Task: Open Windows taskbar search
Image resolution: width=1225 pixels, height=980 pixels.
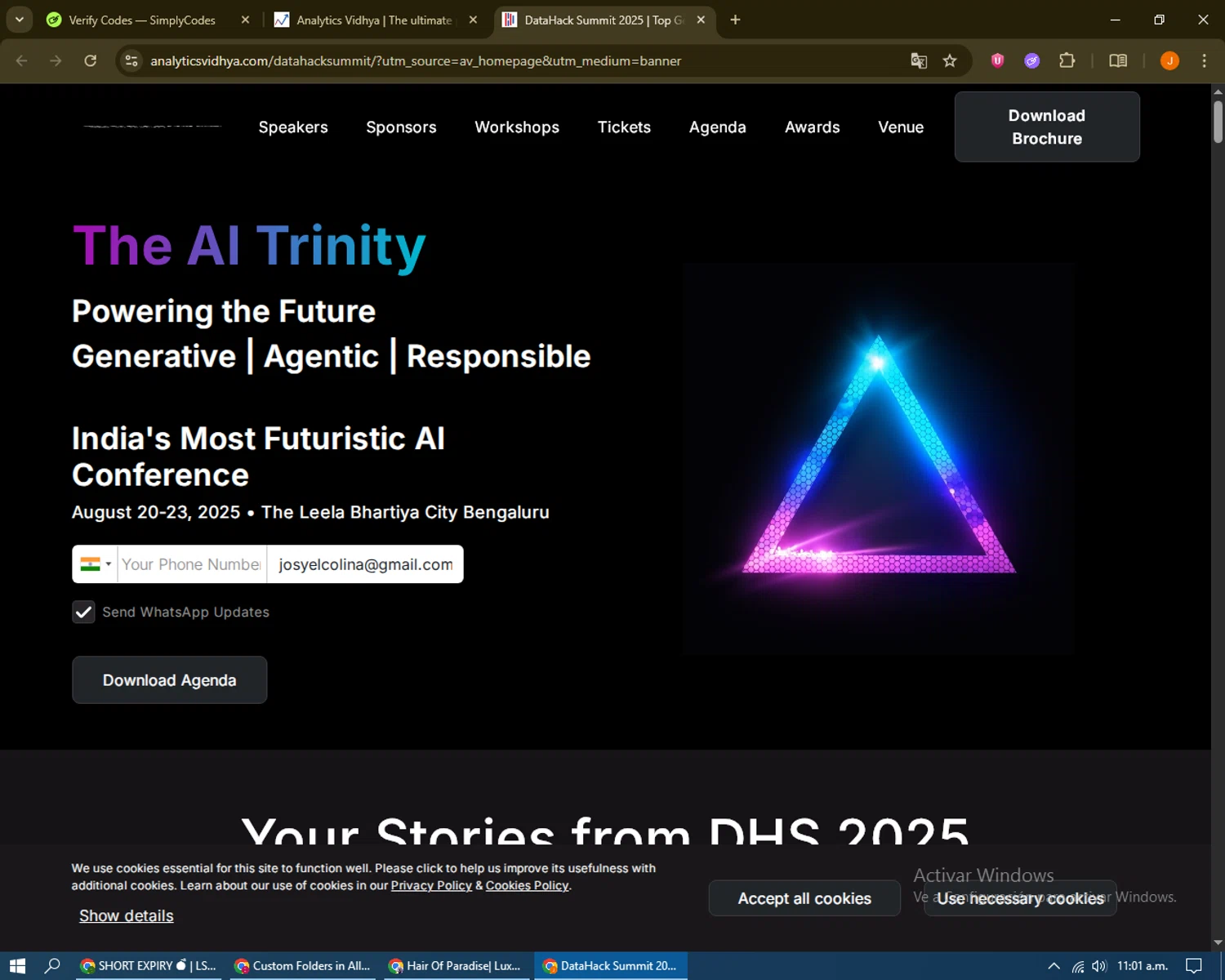Action: (52, 966)
